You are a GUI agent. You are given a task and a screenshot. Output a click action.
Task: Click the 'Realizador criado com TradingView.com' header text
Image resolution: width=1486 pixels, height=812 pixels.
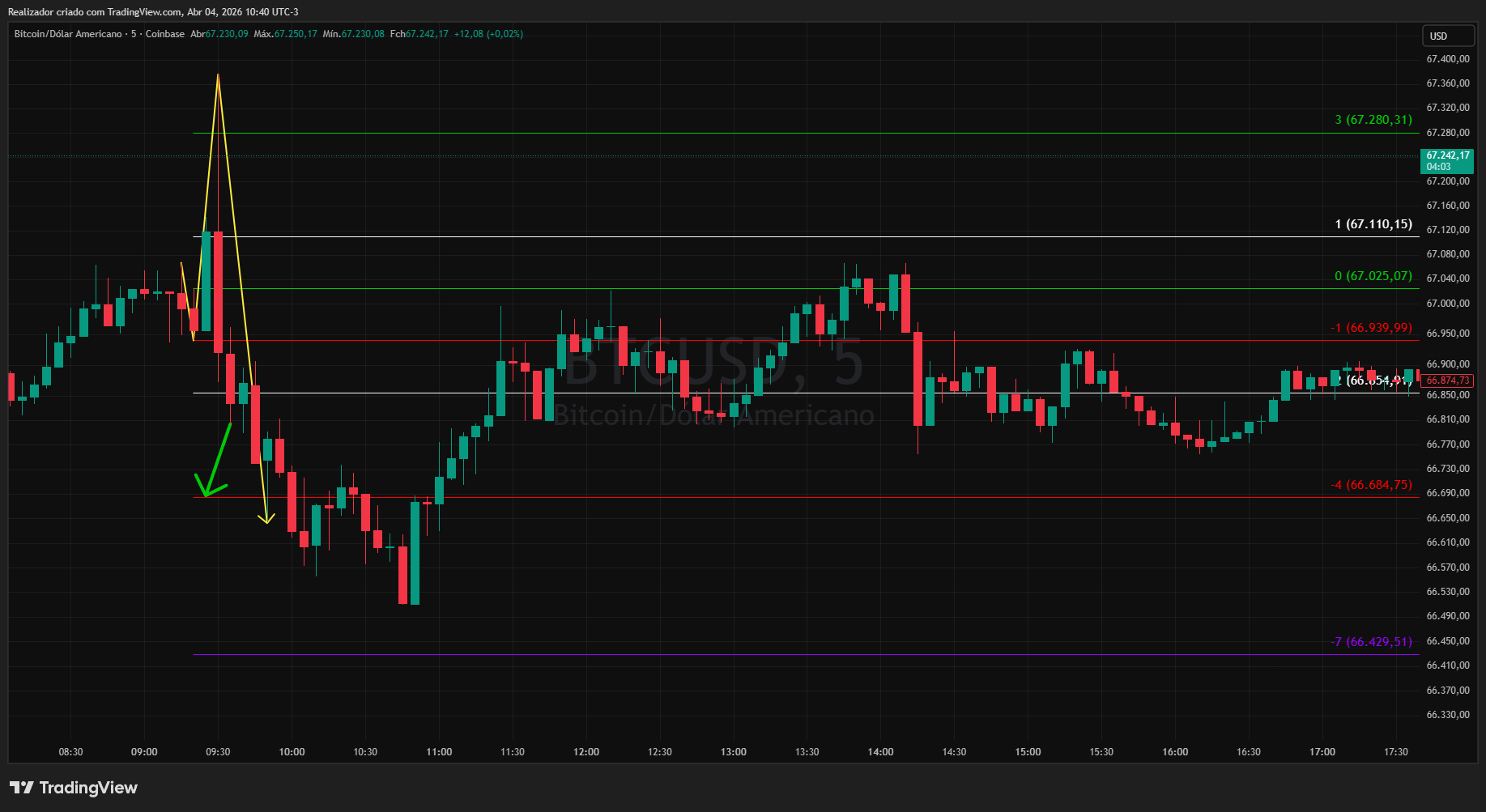95,12
